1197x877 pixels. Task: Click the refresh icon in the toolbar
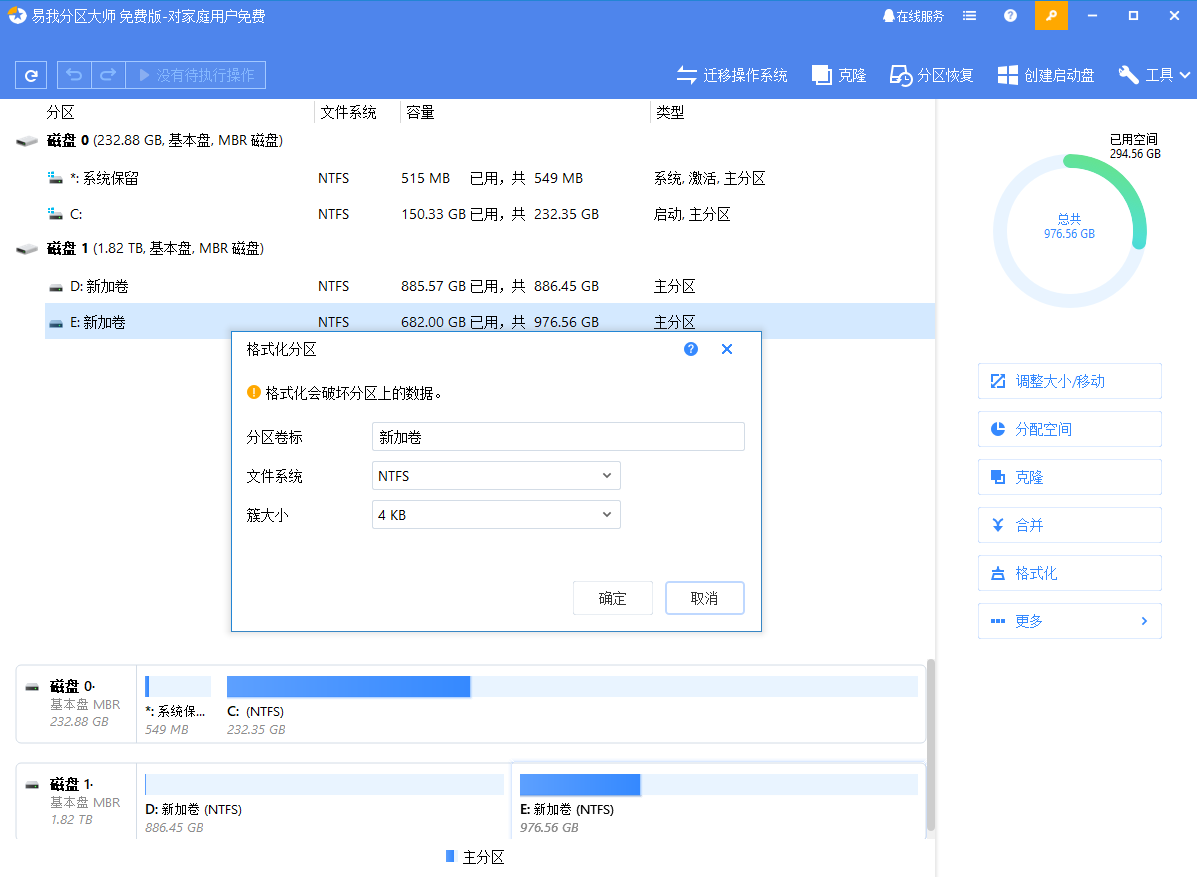pyautogui.click(x=31, y=75)
